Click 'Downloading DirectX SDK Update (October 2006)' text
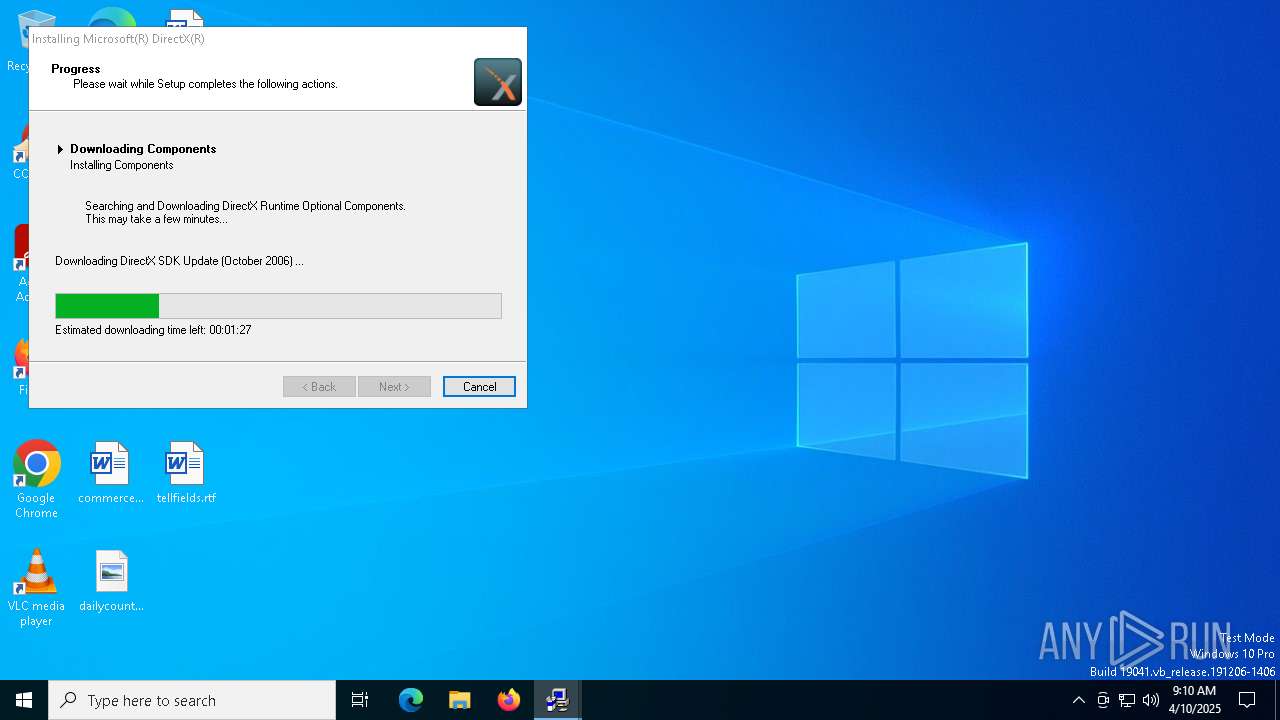This screenshot has height=720, width=1280. pos(179,261)
